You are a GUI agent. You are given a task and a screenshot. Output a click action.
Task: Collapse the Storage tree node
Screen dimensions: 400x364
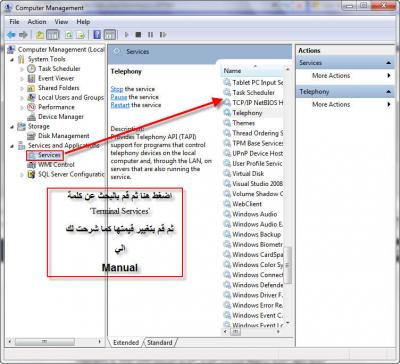12,127
